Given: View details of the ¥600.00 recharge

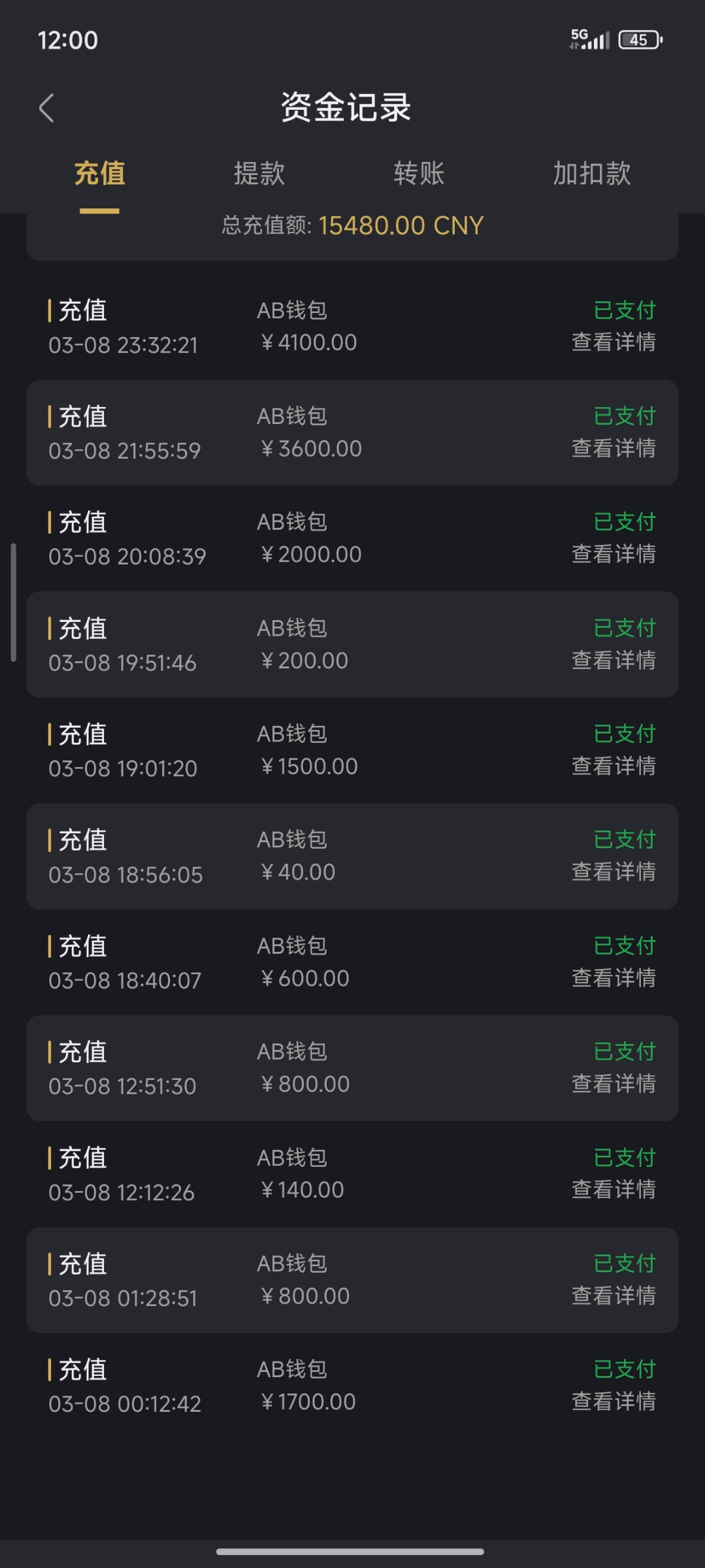Looking at the screenshot, I should (x=614, y=978).
